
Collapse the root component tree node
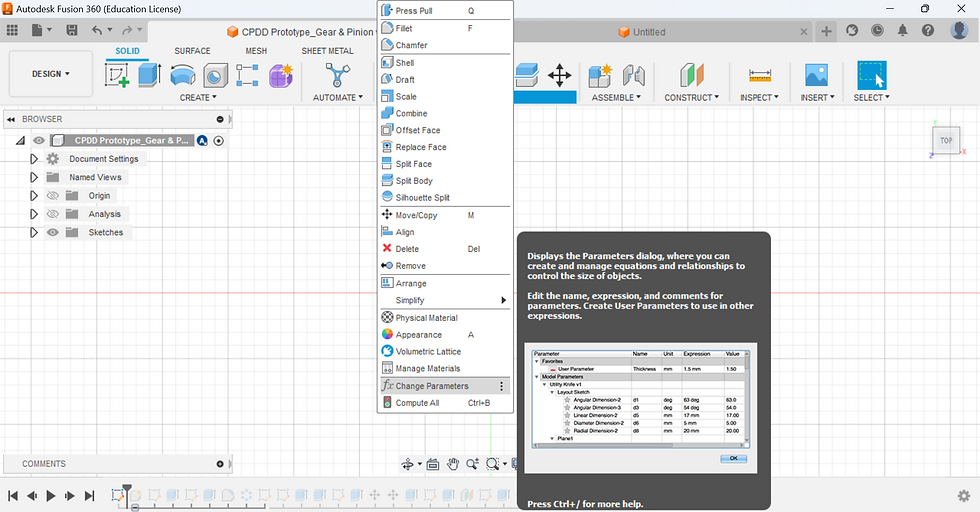(21, 141)
